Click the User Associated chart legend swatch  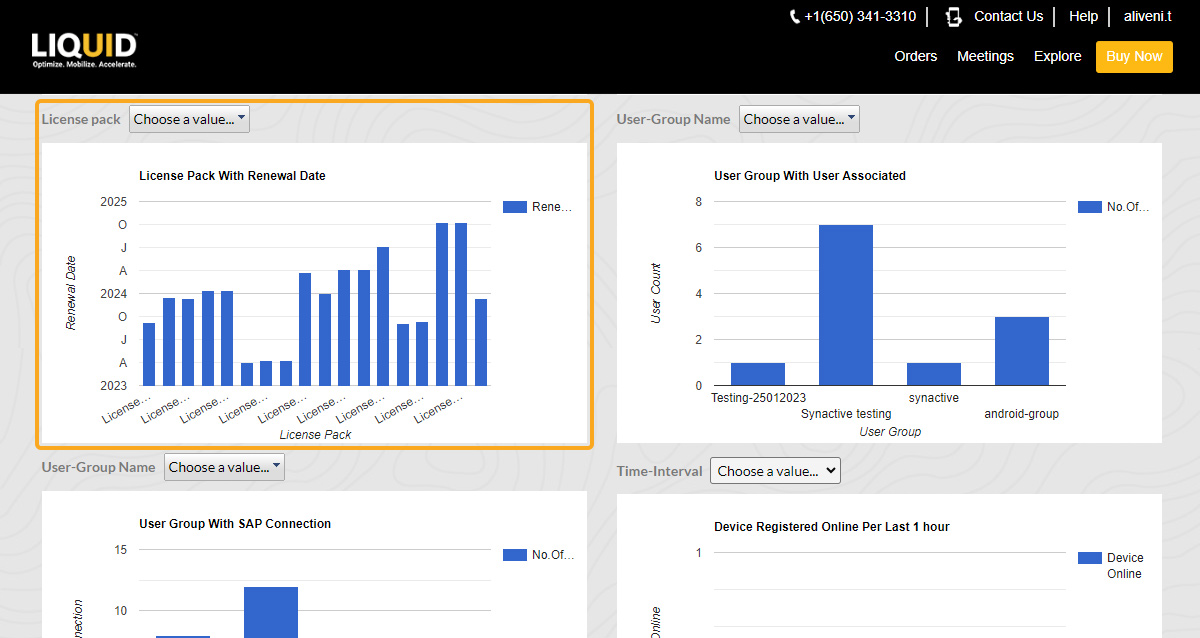tap(1089, 207)
